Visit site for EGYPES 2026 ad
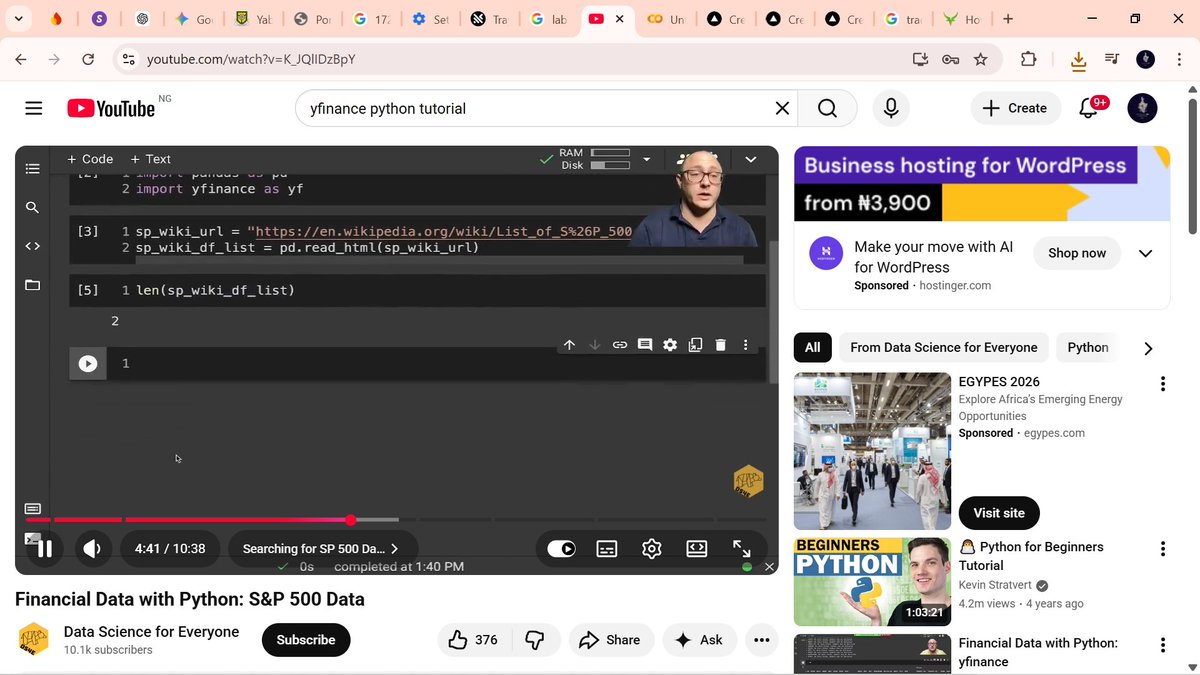 click(x=999, y=513)
